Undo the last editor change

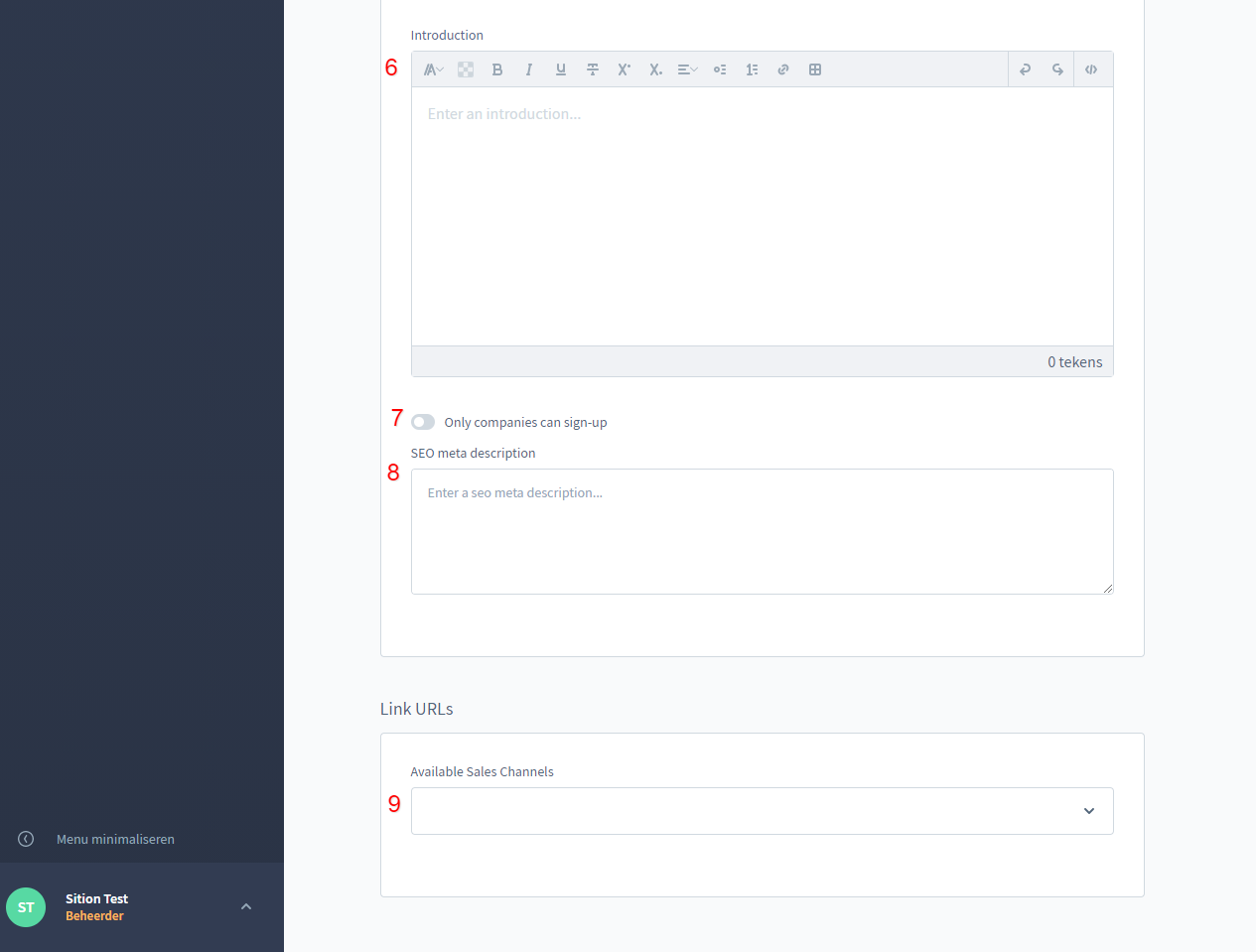point(1026,69)
